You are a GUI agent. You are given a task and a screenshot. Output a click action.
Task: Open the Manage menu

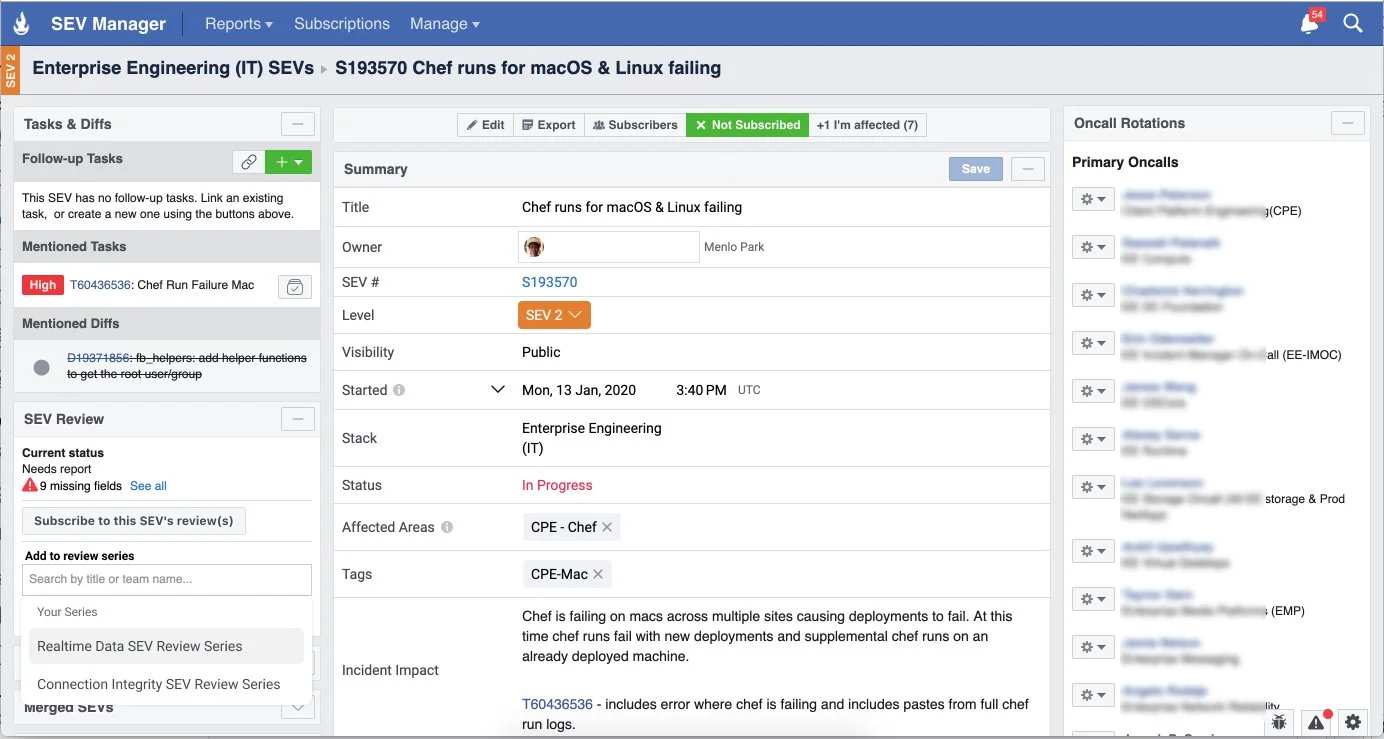[445, 23]
